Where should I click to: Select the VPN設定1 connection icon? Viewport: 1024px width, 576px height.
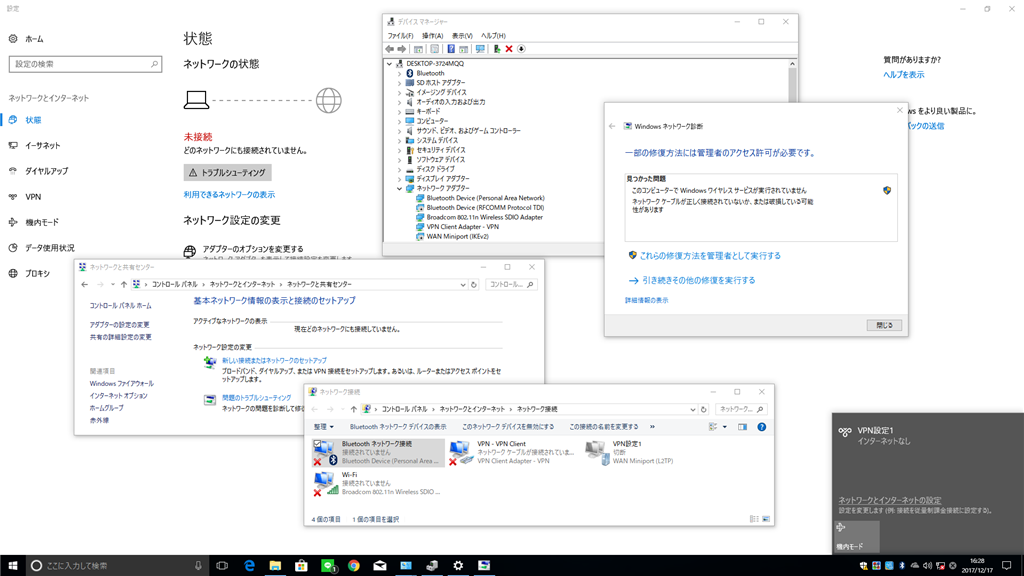pyautogui.click(x=597, y=452)
